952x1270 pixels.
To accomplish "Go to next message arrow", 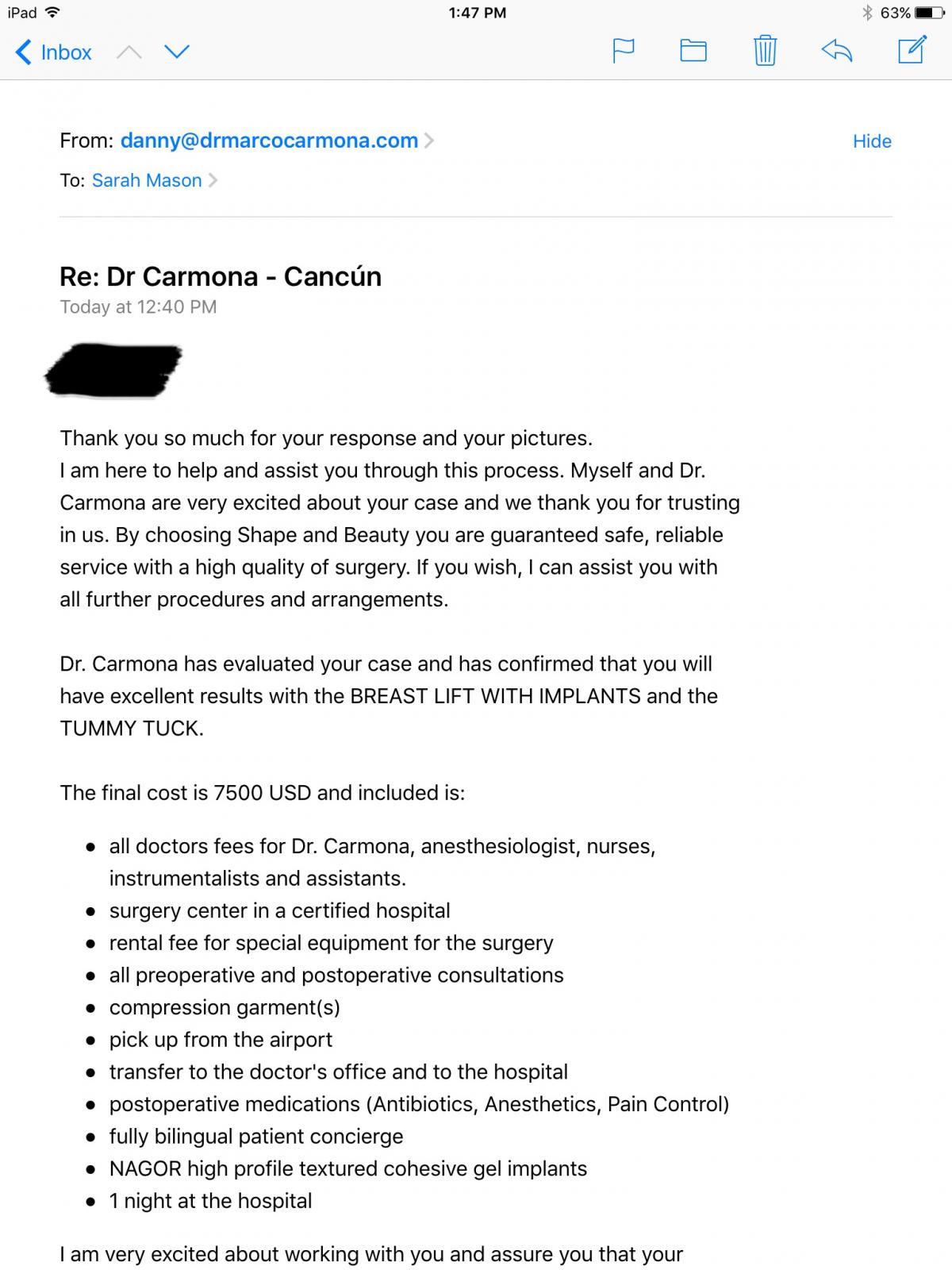I will [177, 52].
